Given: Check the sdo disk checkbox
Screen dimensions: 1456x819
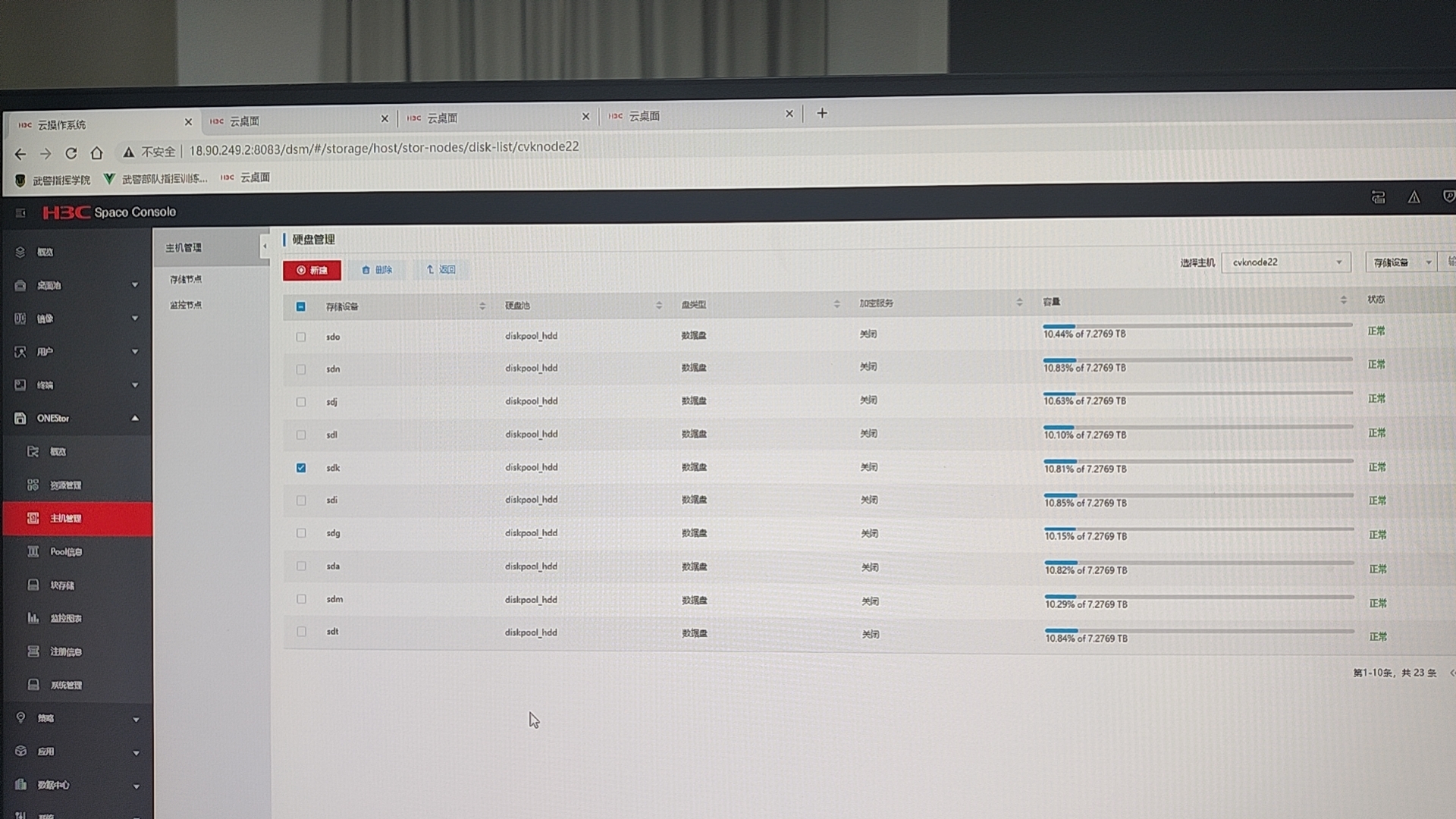Looking at the screenshot, I should 301,337.
